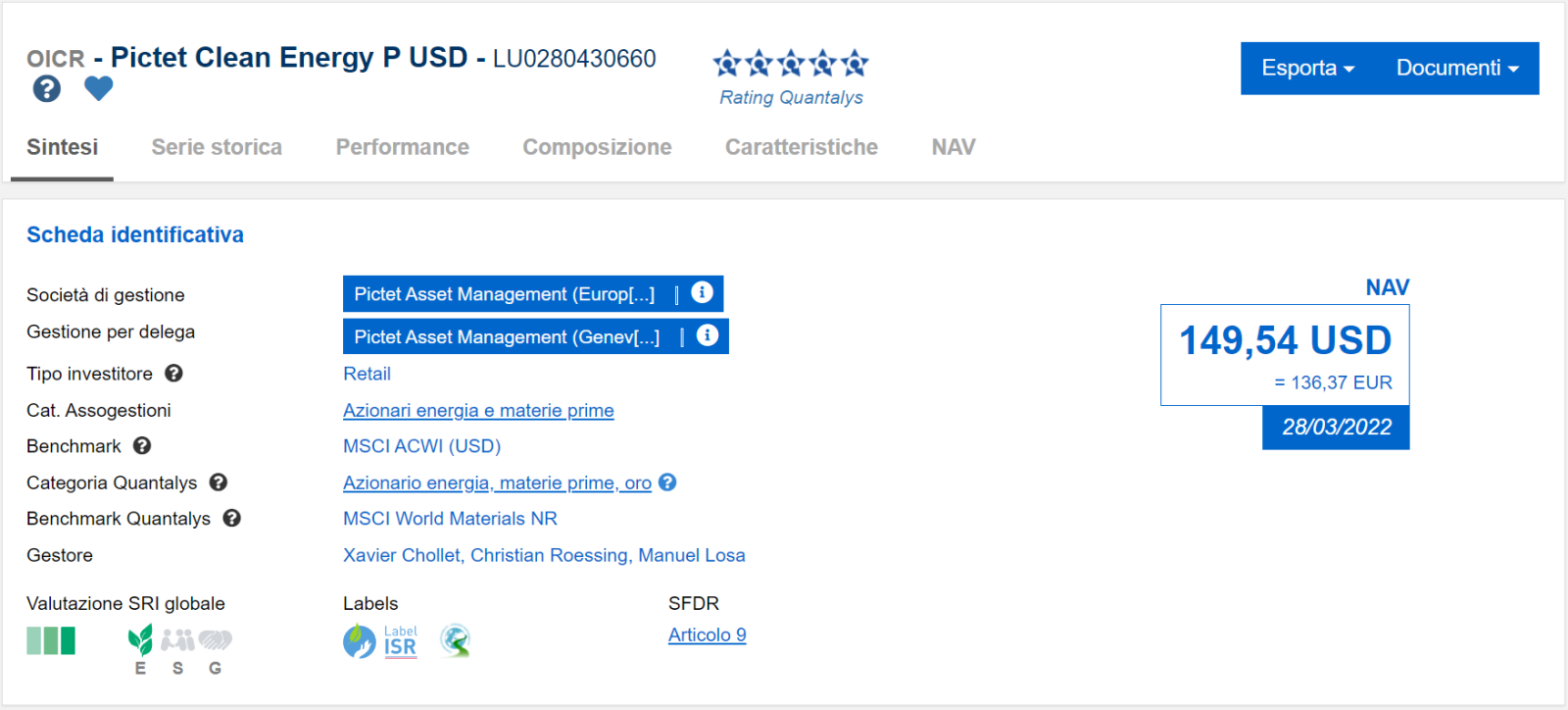Click the Governance (G) handshake icon
The image size is (1568, 710).
coord(216,640)
